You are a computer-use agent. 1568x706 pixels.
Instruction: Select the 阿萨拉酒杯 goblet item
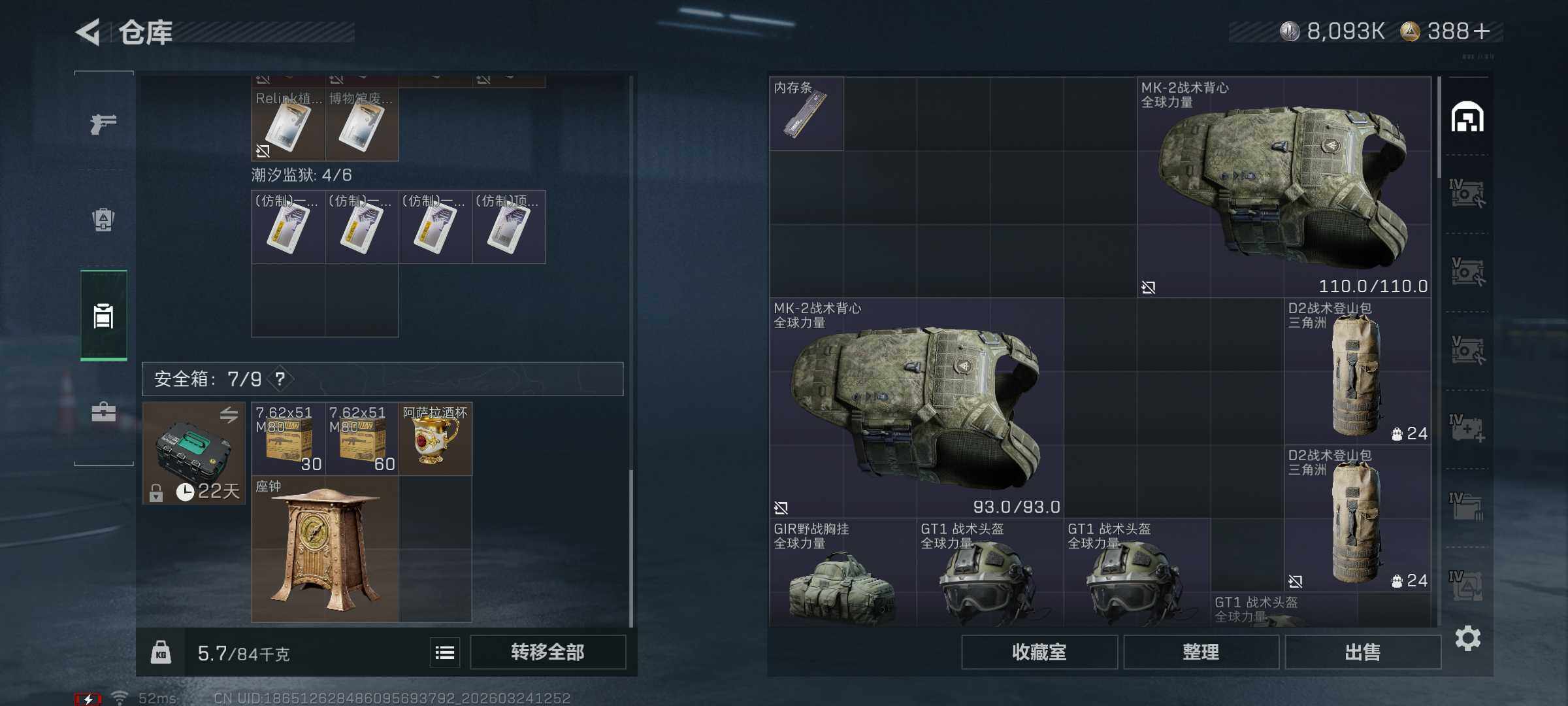point(435,439)
